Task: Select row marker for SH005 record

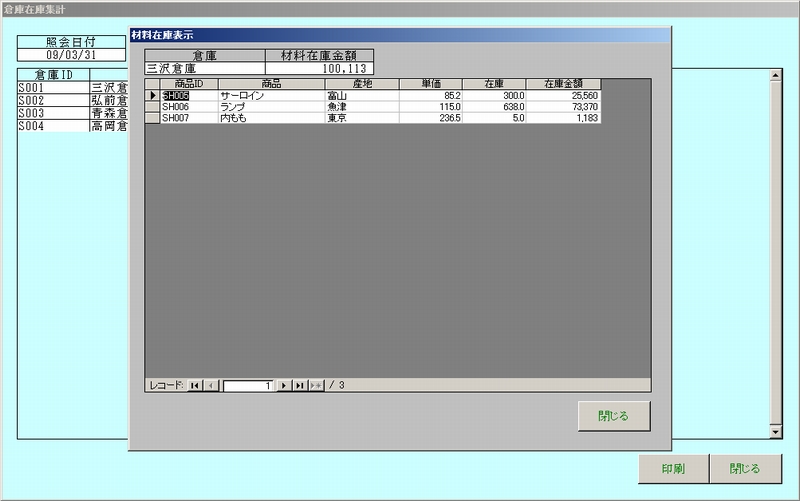Action: (153, 96)
